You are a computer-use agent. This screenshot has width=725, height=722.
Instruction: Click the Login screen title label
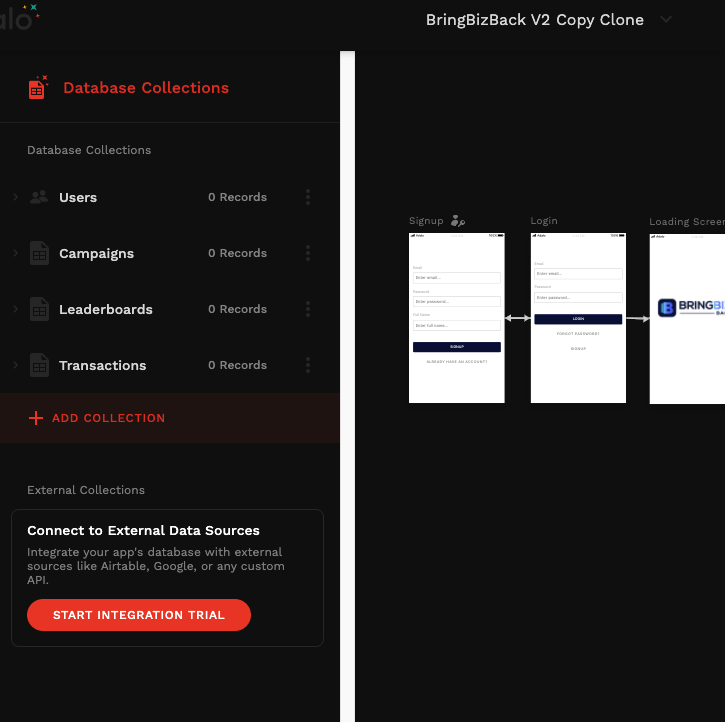pos(544,221)
